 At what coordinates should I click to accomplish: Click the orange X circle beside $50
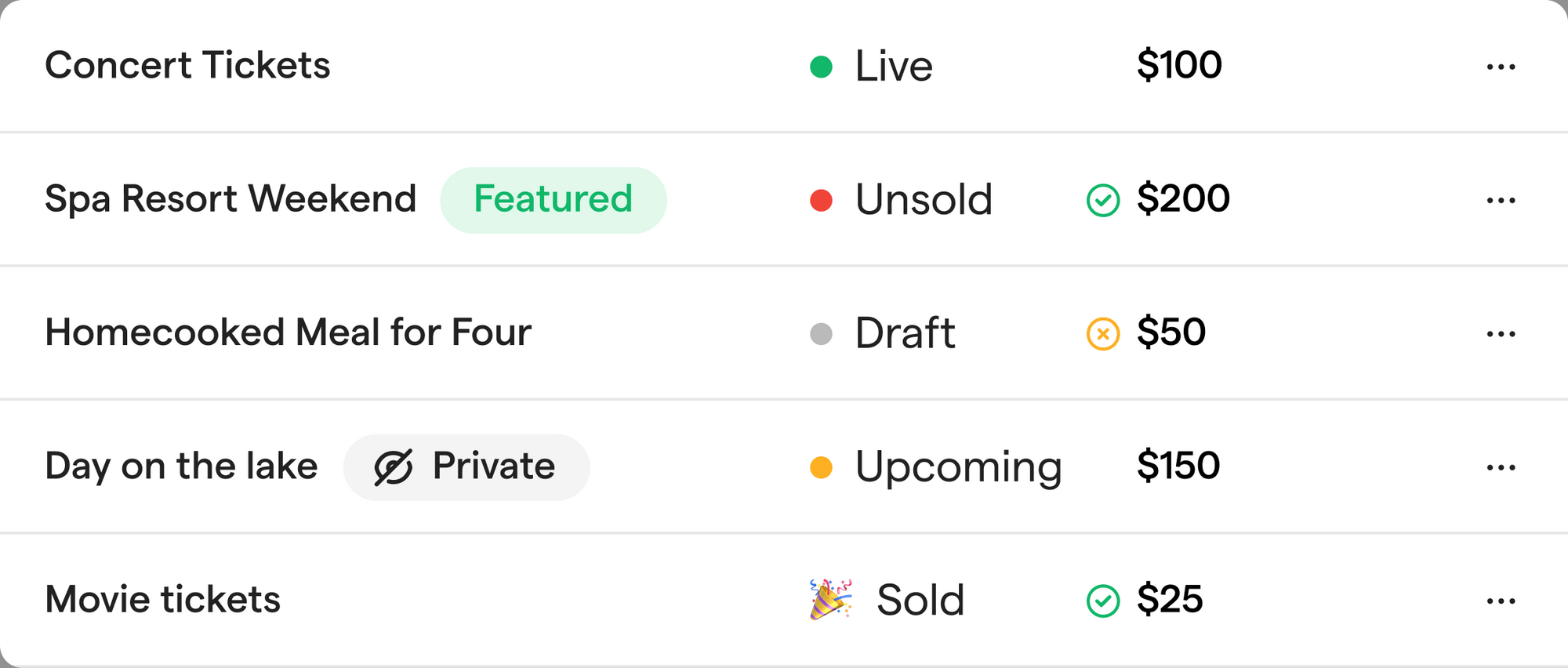(1102, 334)
